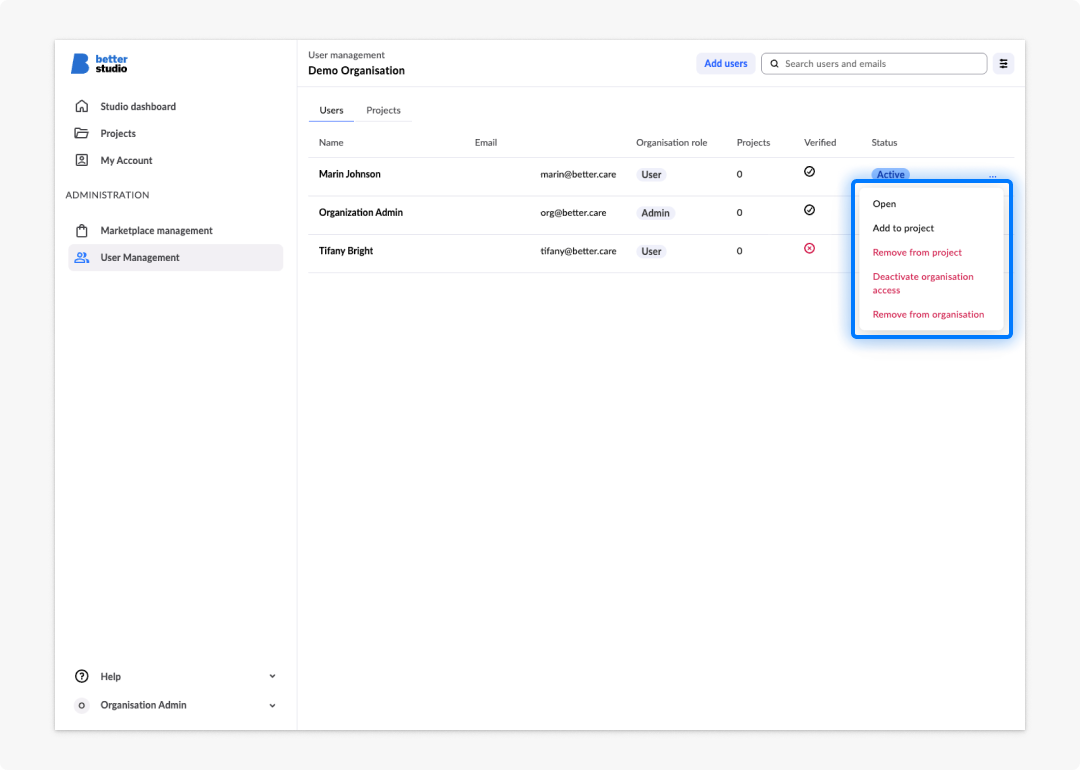Open Marketplace management page
The height and width of the screenshot is (770, 1080).
click(x=156, y=230)
